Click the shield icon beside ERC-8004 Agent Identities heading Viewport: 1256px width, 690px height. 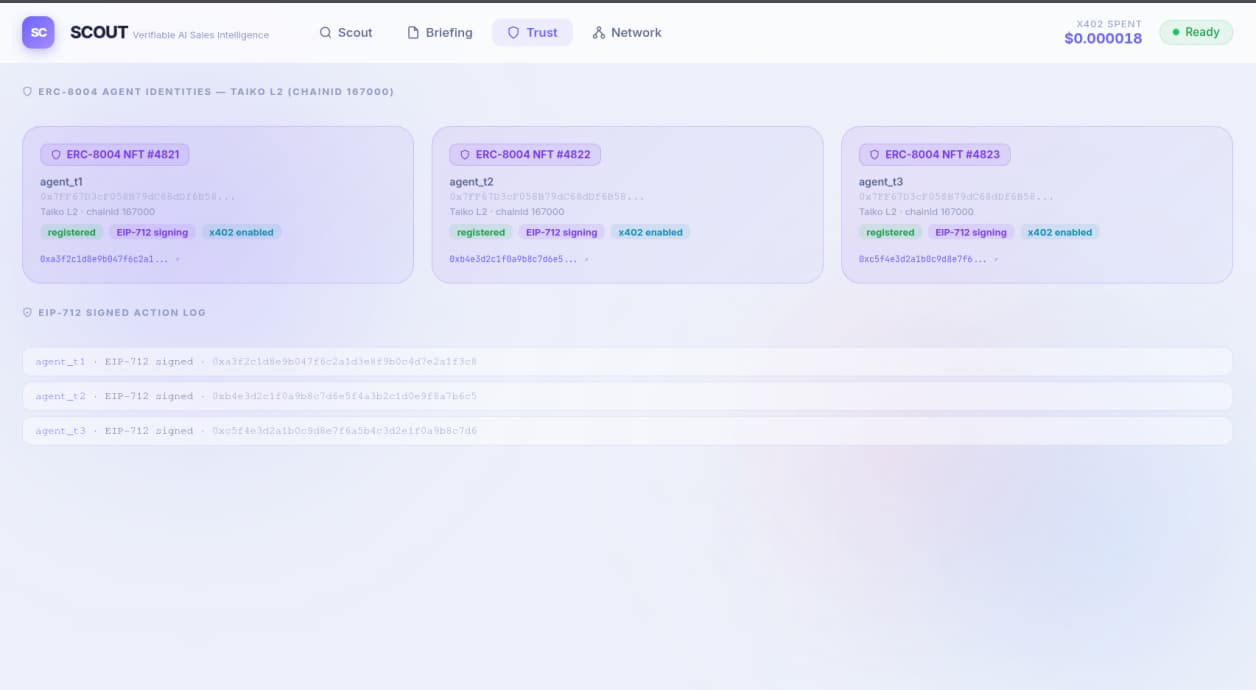(27, 91)
